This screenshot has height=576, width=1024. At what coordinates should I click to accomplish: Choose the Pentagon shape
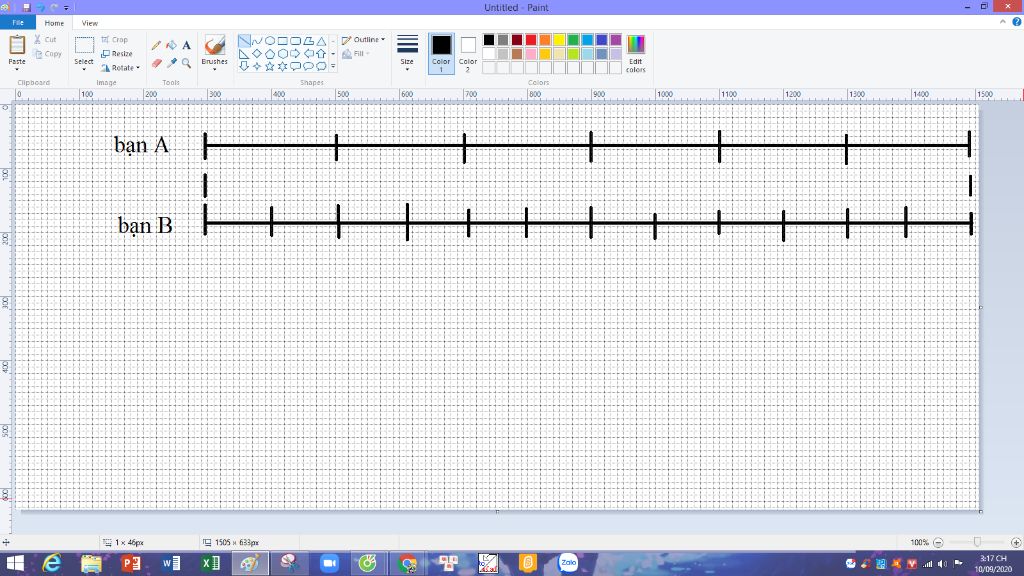click(x=270, y=54)
